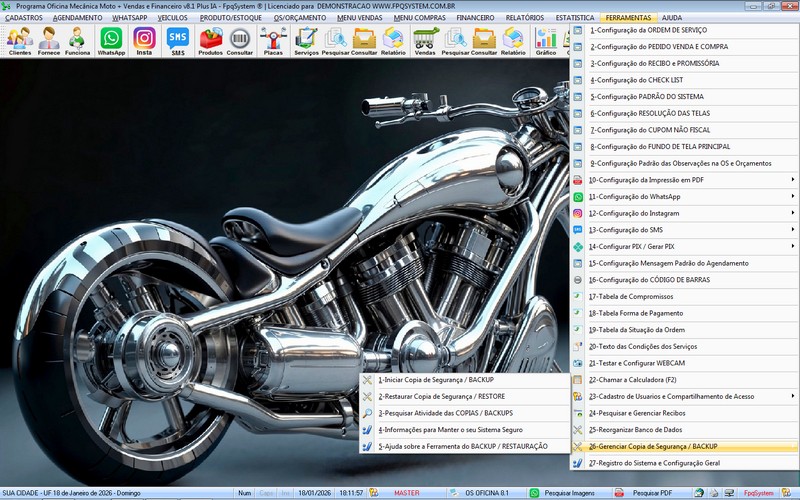Click the Fornece suppliers icon
Image resolution: width=800 pixels, height=500 pixels.
pyautogui.click(x=49, y=40)
